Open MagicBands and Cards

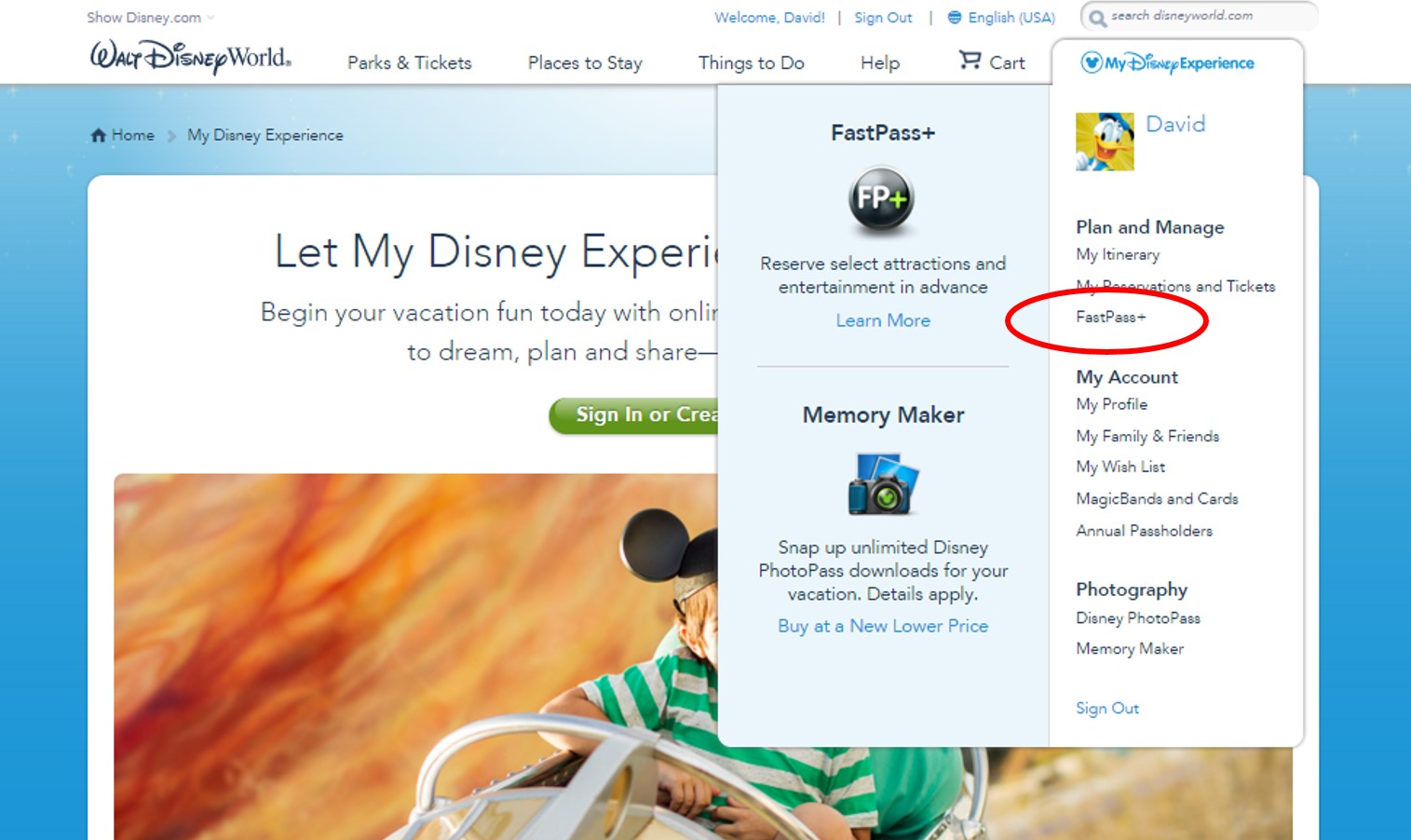(x=1157, y=498)
